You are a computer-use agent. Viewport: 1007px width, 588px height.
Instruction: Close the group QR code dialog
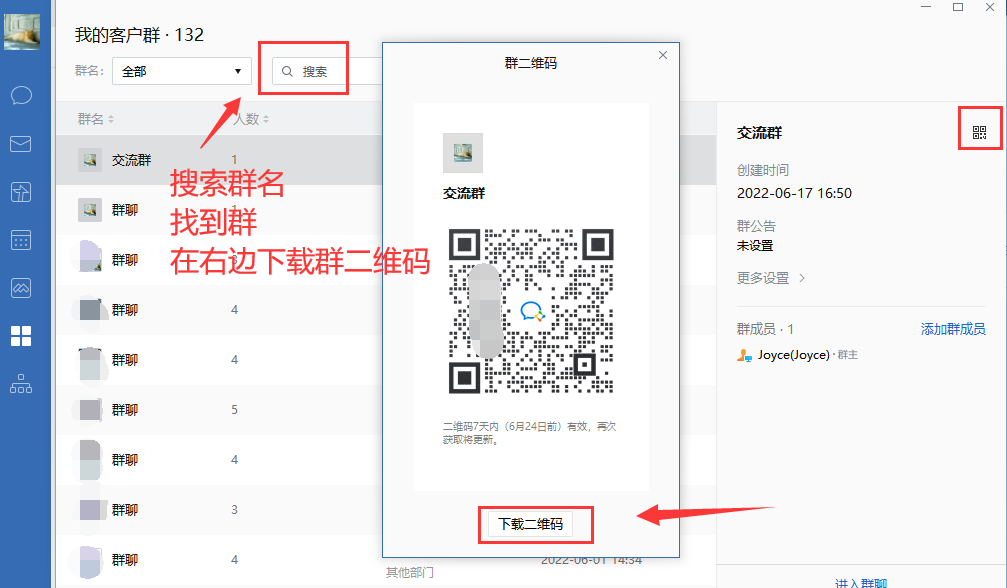pos(663,55)
